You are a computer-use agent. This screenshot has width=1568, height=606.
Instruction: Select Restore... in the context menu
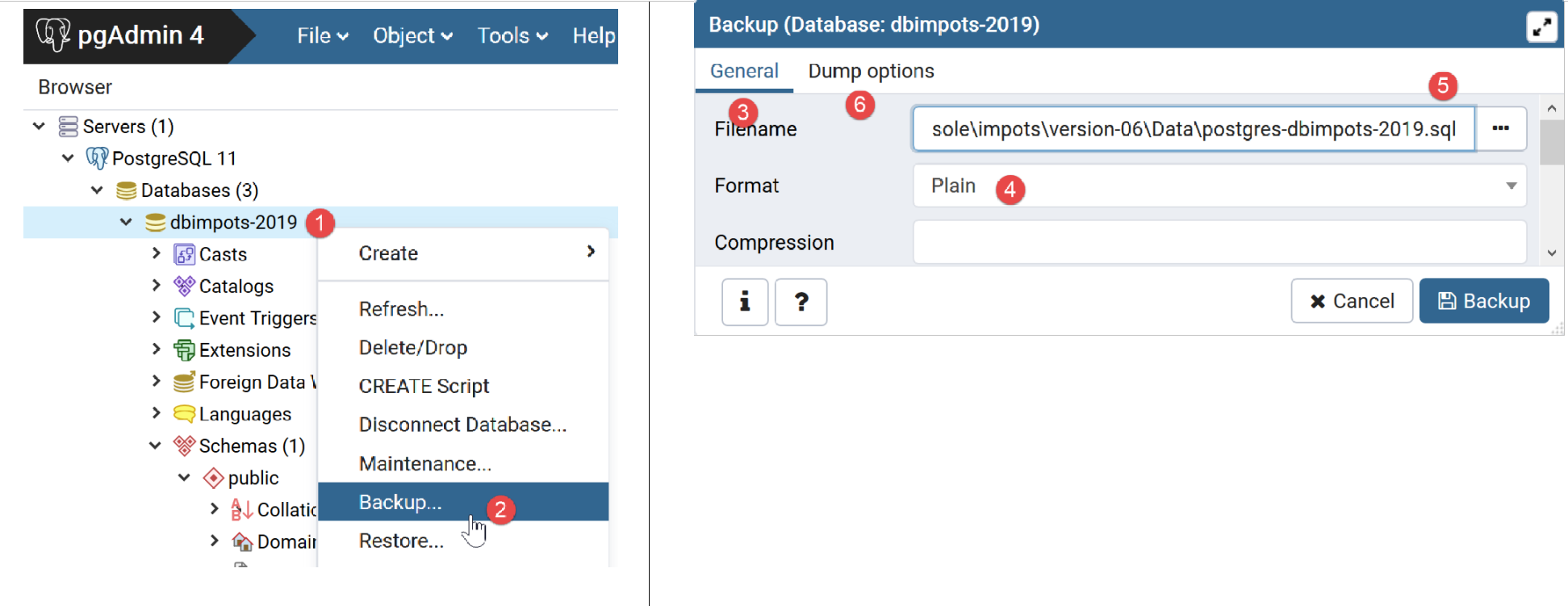coord(401,541)
